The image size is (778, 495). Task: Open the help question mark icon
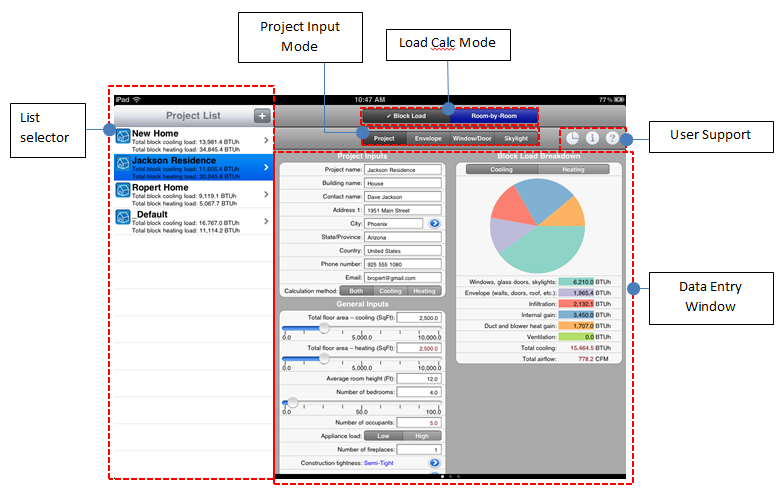[x=612, y=139]
